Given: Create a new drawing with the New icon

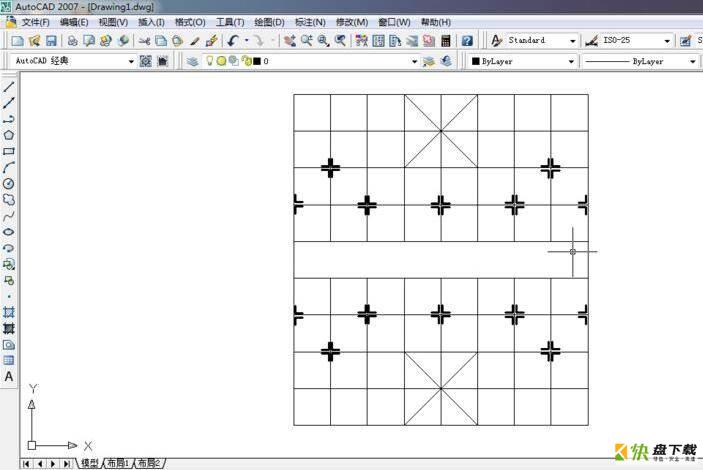Looking at the screenshot, I should click(17, 41).
